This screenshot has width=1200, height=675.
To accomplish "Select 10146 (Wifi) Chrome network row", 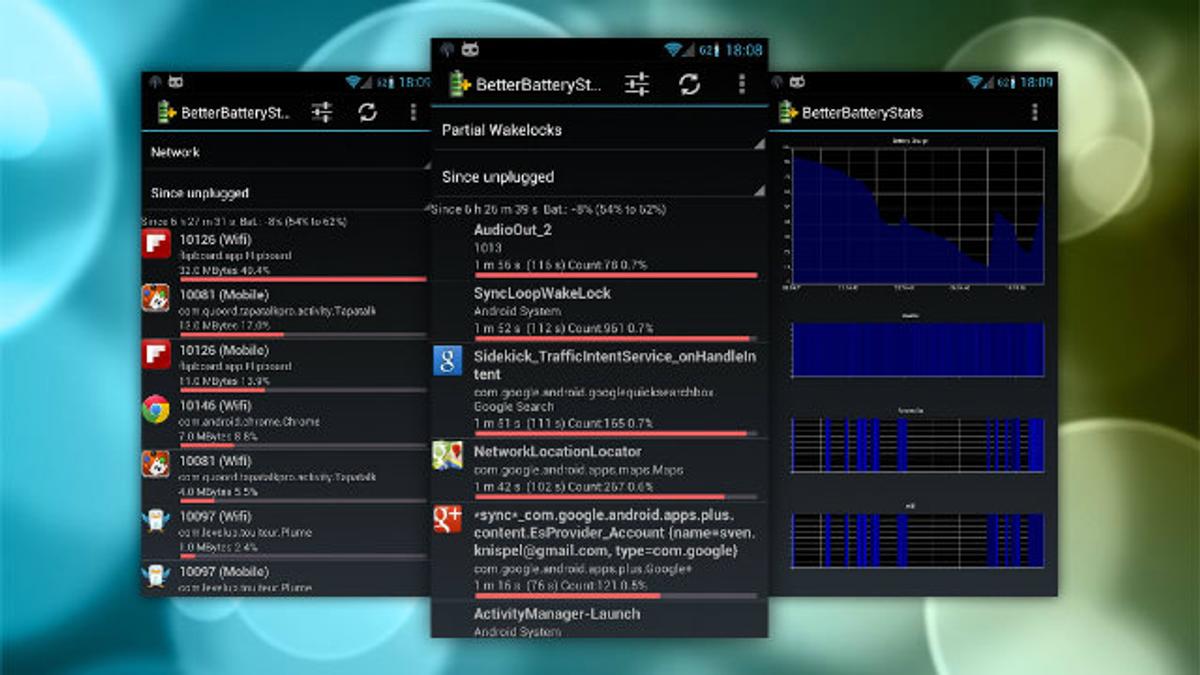I will [286, 422].
